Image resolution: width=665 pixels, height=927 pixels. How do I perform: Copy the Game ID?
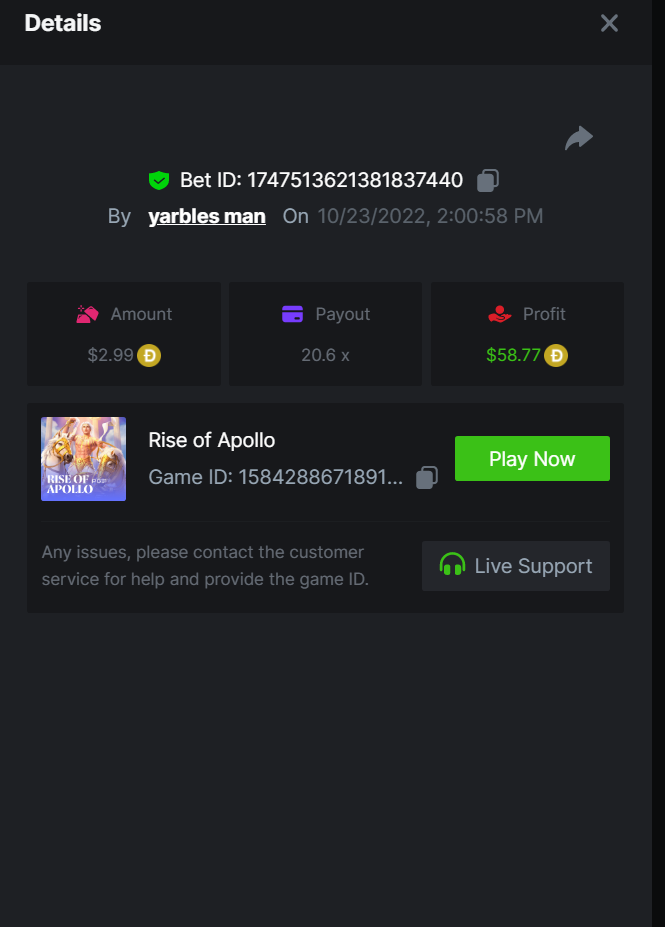pos(427,477)
